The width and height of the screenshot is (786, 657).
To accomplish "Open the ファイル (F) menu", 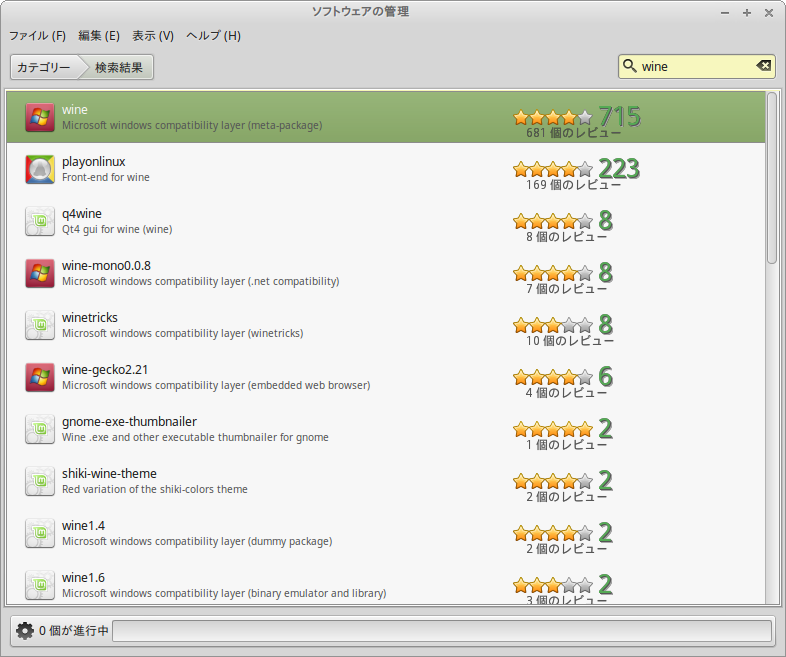I will (x=38, y=36).
